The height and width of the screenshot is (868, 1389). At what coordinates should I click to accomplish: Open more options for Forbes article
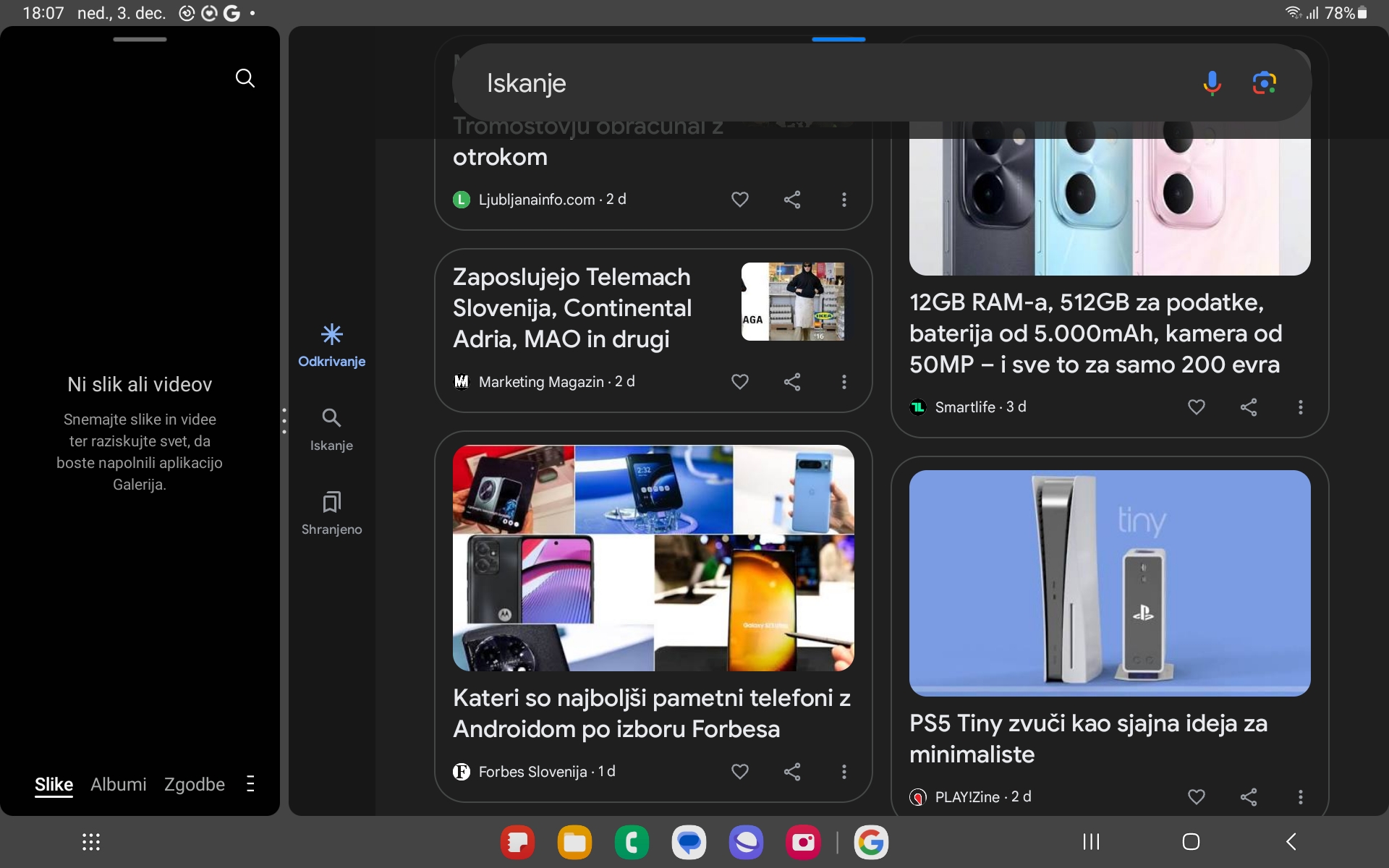coord(844,772)
